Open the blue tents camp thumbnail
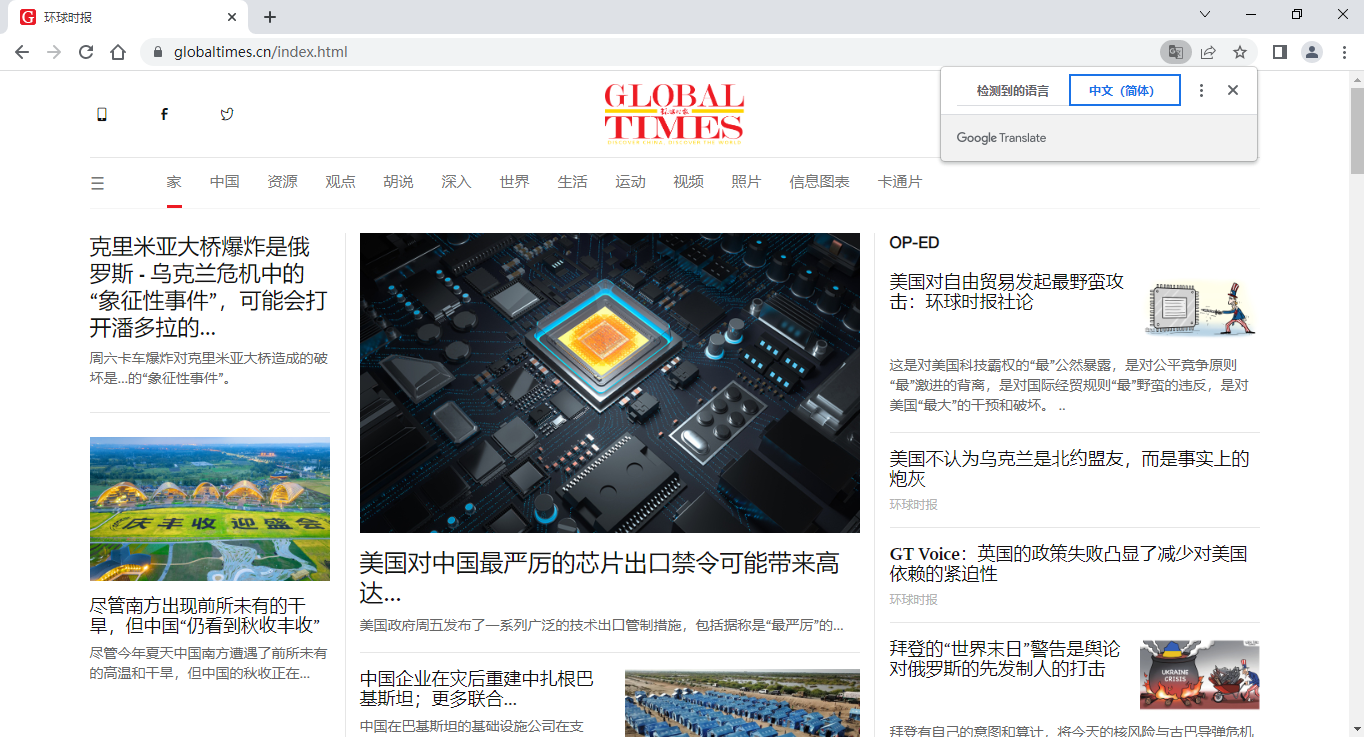Viewport: 1364px width, 737px height. pyautogui.click(x=742, y=704)
